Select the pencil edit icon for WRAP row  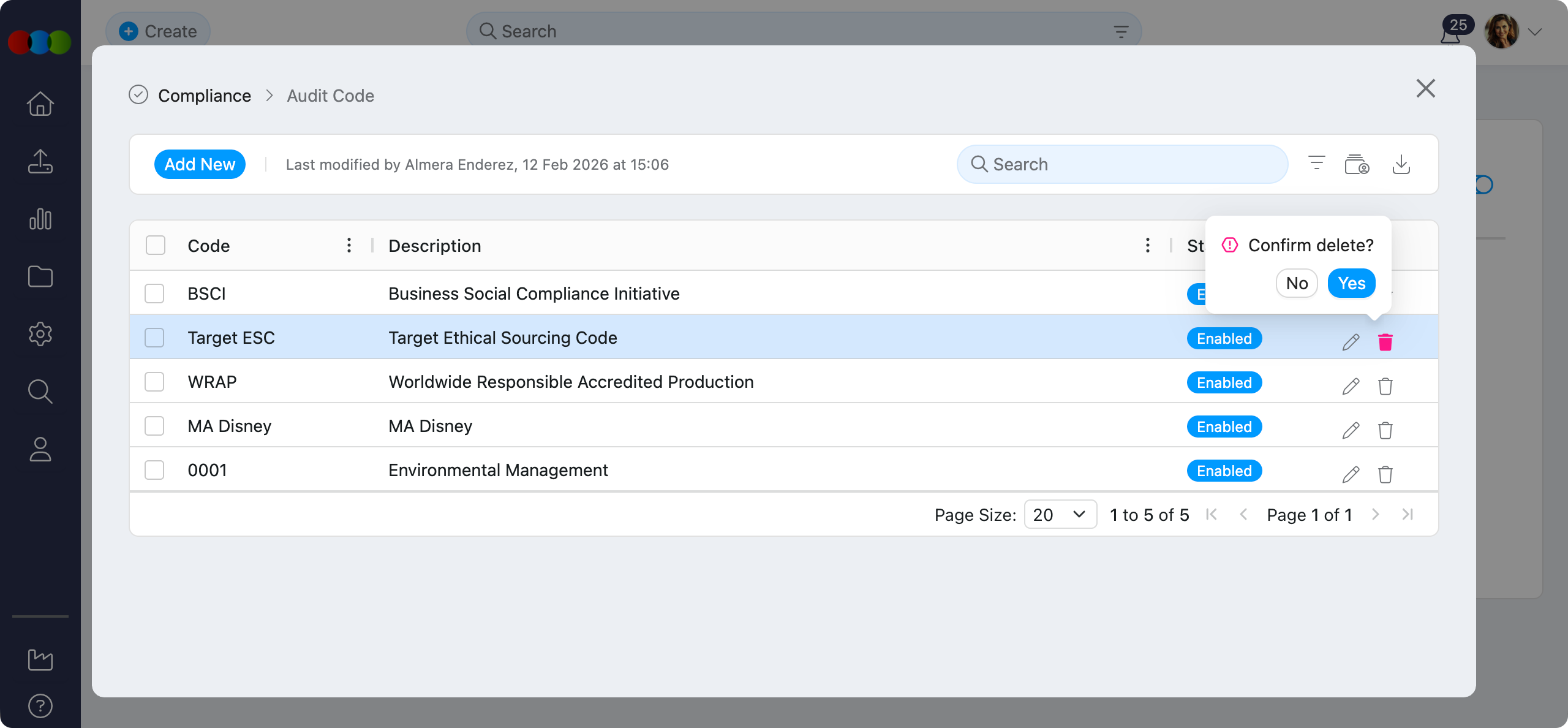click(x=1351, y=386)
